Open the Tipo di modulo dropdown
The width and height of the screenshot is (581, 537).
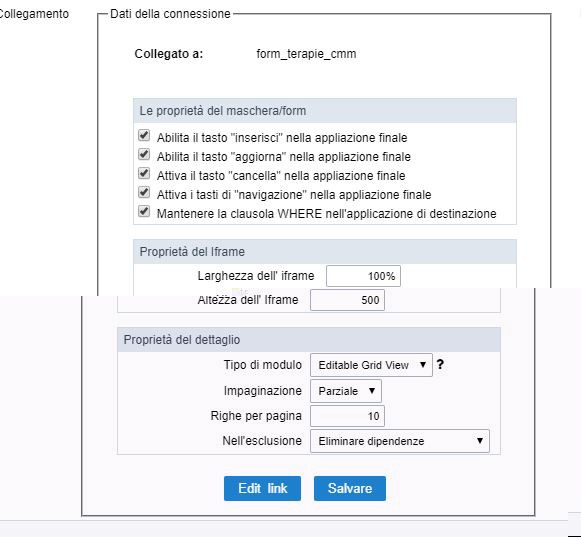tap(371, 365)
